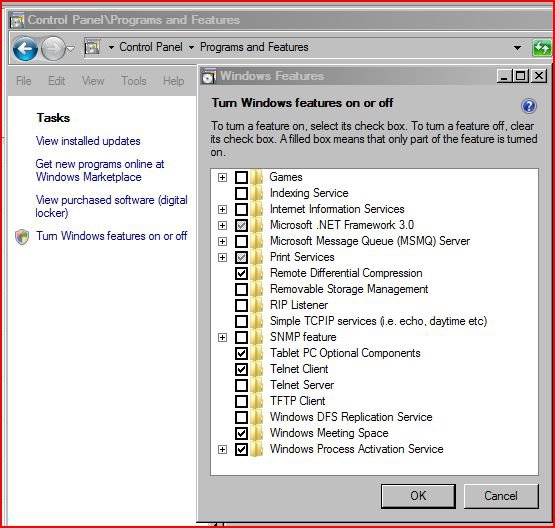The width and height of the screenshot is (555, 528).
Task: Enable the Games checkbox
Action: [x=241, y=177]
